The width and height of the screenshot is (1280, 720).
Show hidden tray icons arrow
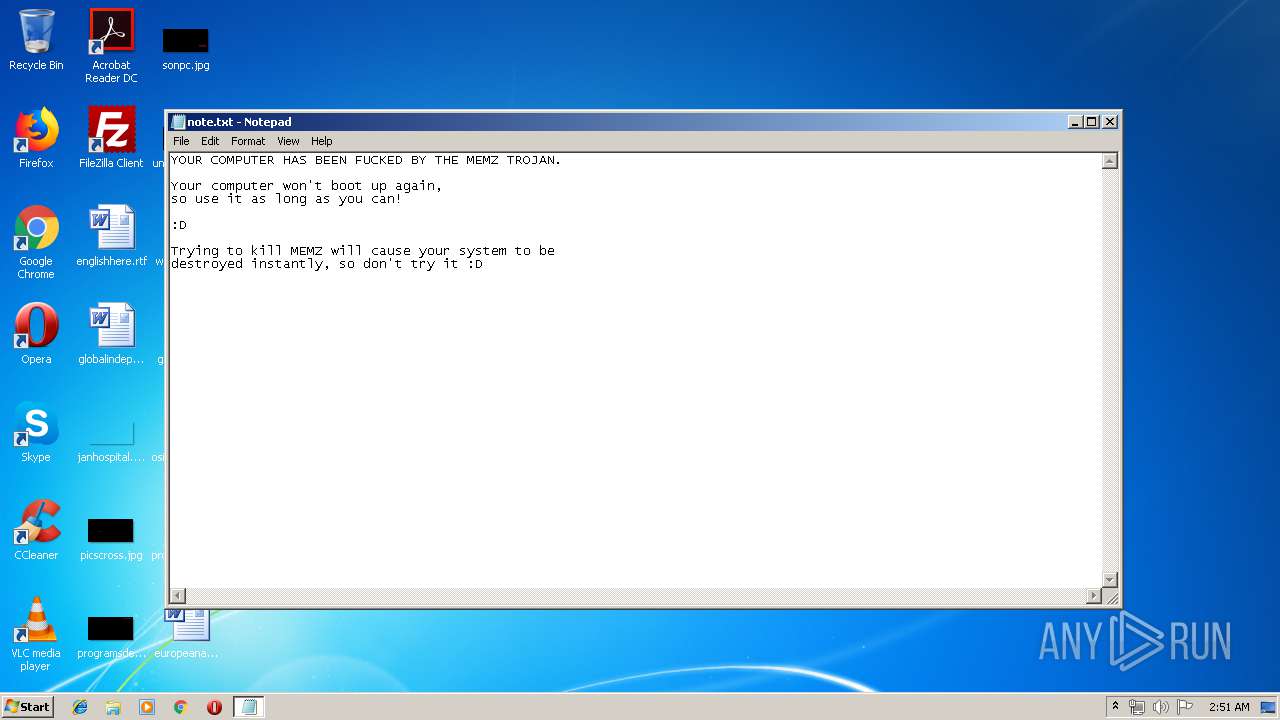[x=1115, y=707]
